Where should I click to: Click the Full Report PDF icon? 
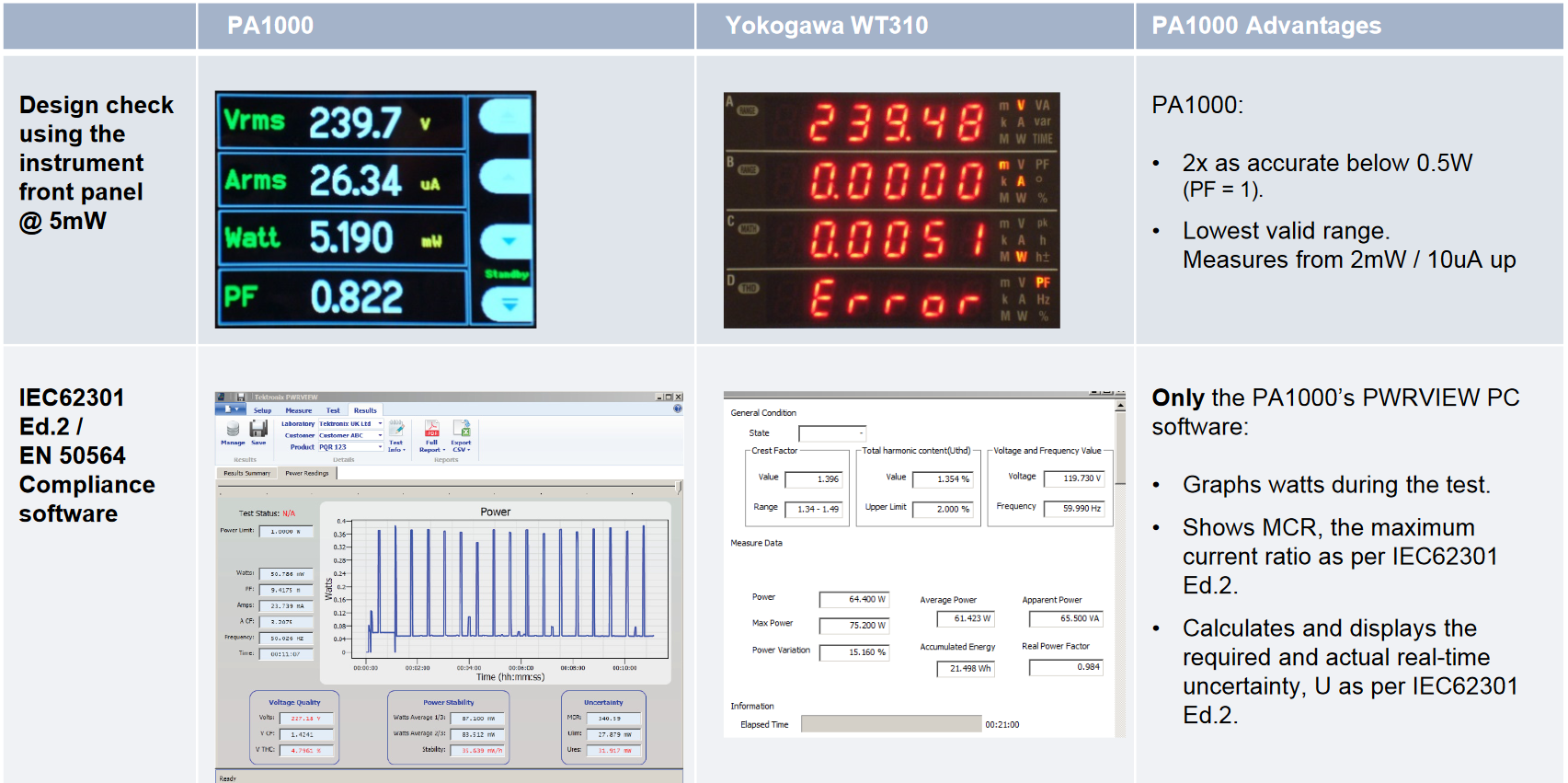pyautogui.click(x=431, y=429)
